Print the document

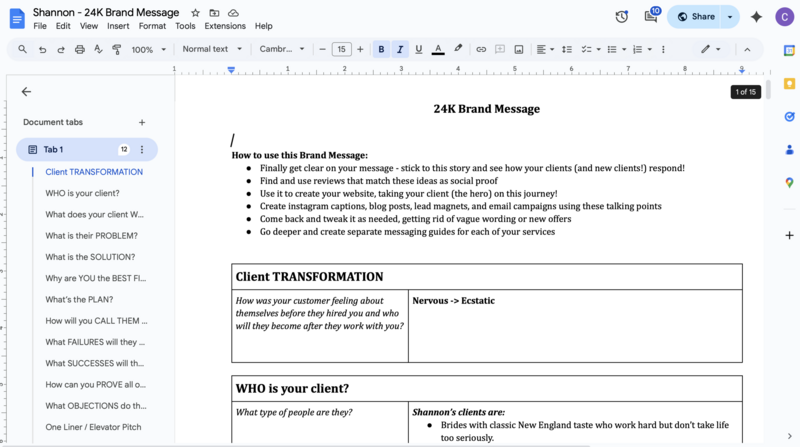(80, 49)
